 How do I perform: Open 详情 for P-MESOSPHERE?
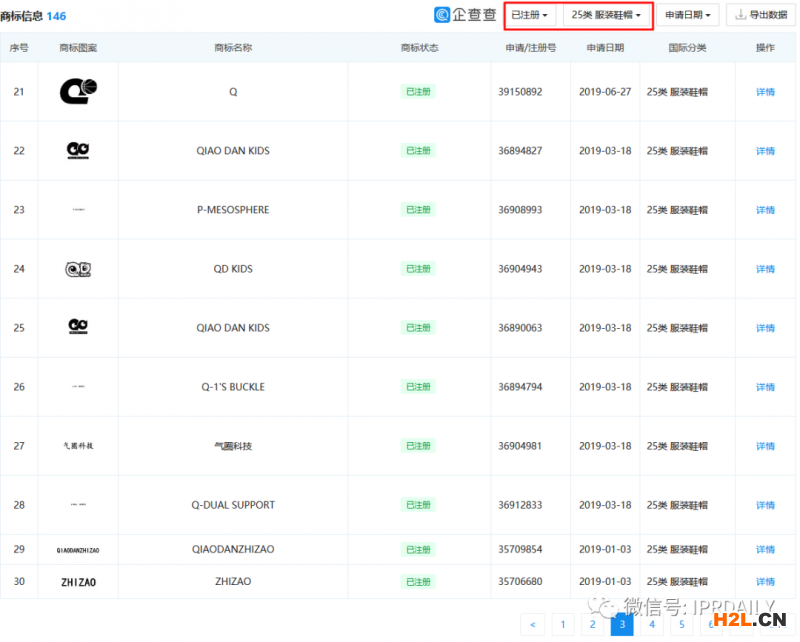[765, 210]
